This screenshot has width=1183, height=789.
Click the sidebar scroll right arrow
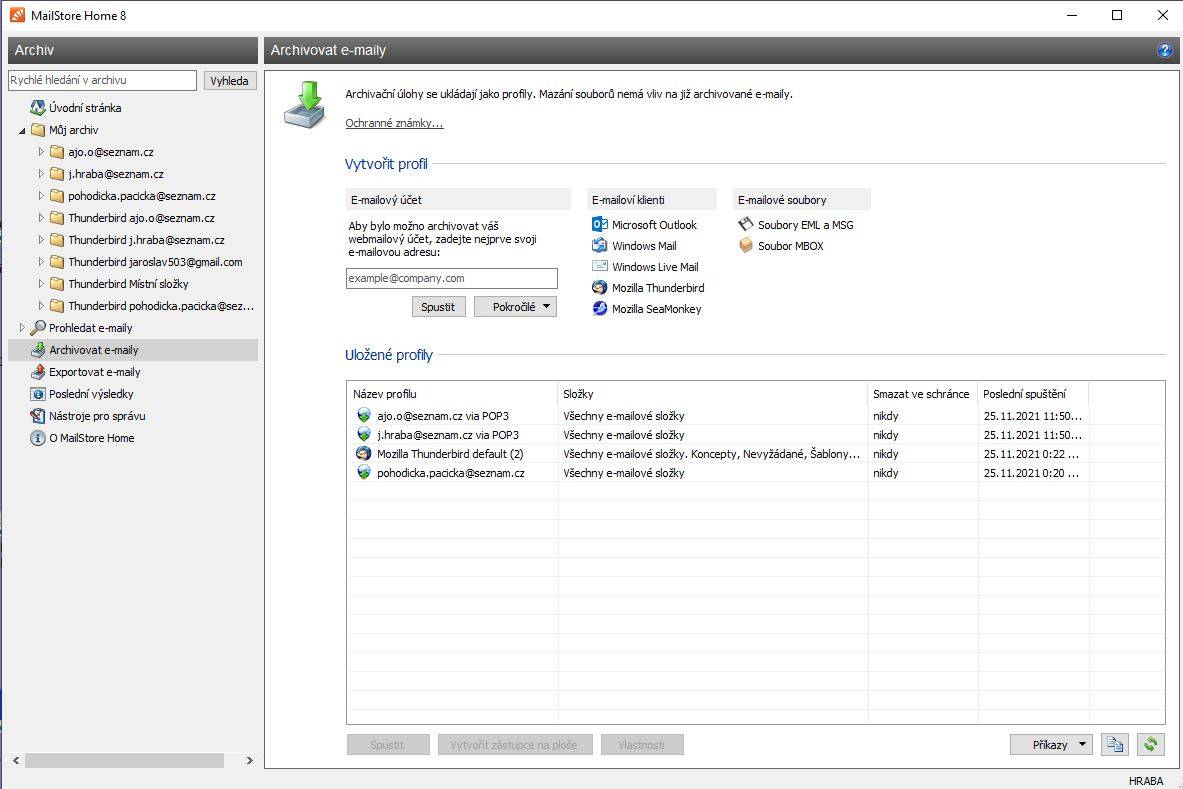point(250,760)
